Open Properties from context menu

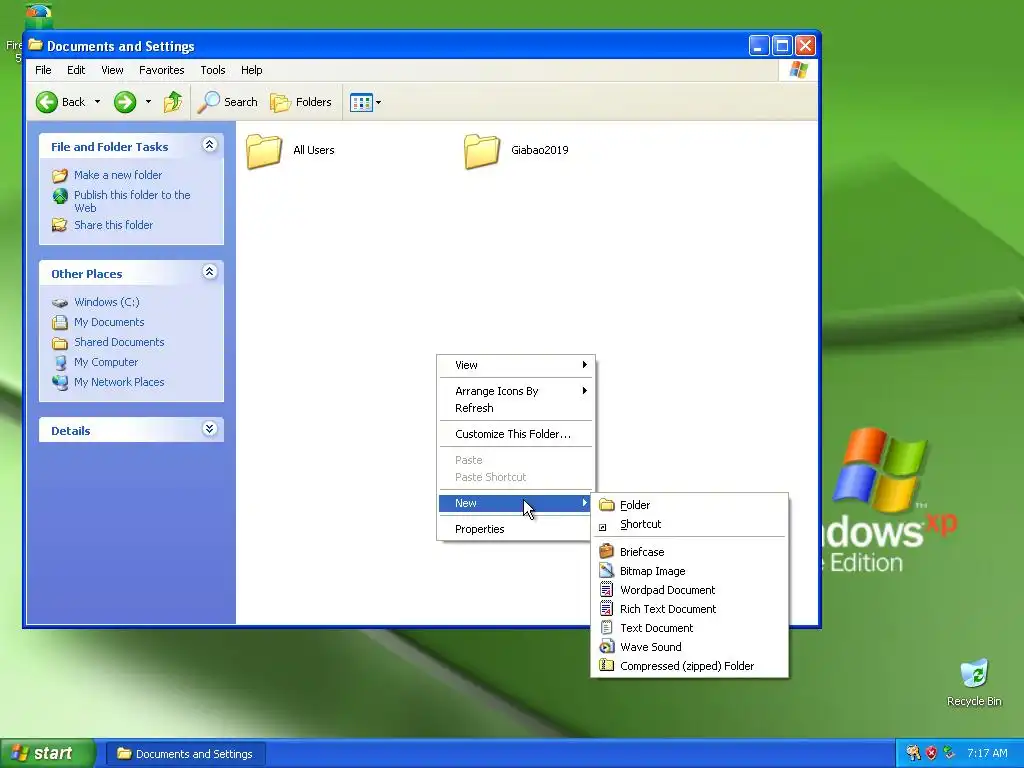point(515,529)
